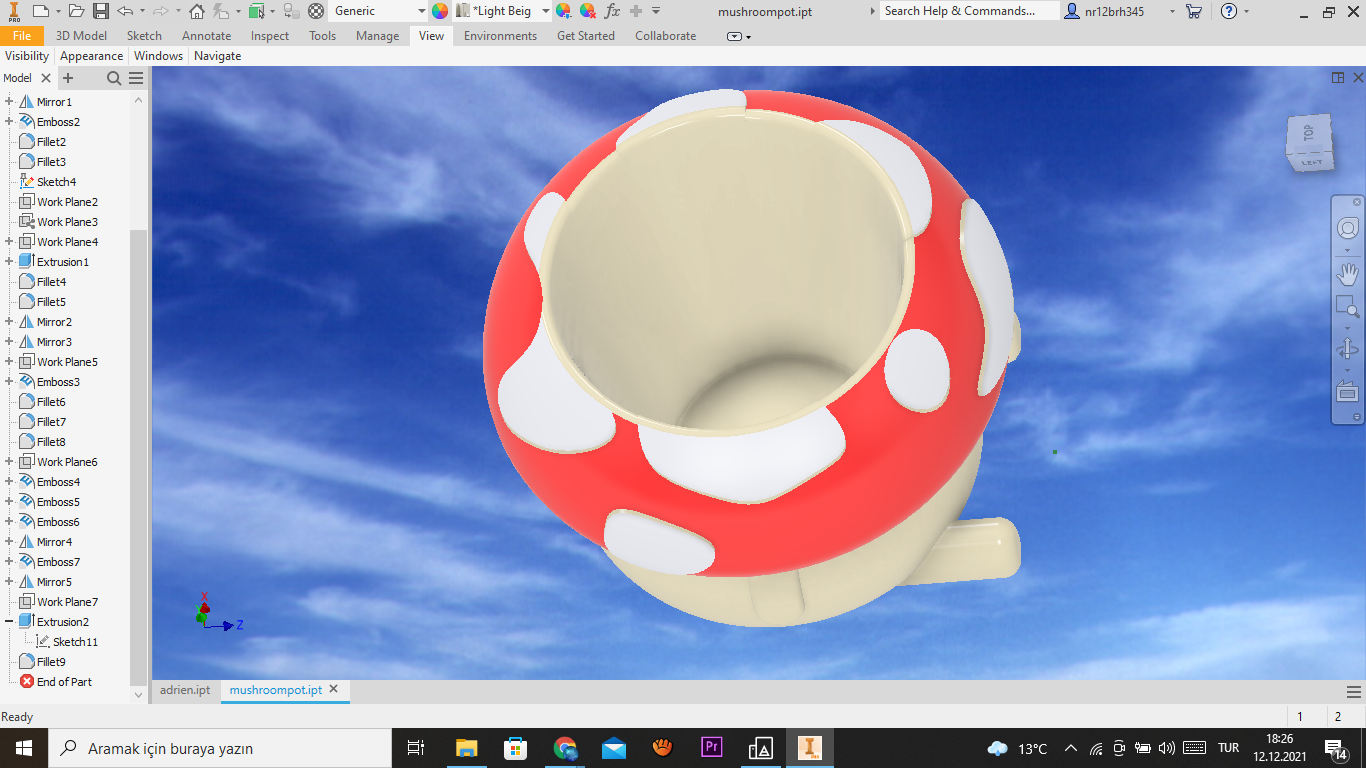This screenshot has width=1366, height=768.
Task: Select the Pan hand tool in navigation bar
Action: pyautogui.click(x=1347, y=272)
